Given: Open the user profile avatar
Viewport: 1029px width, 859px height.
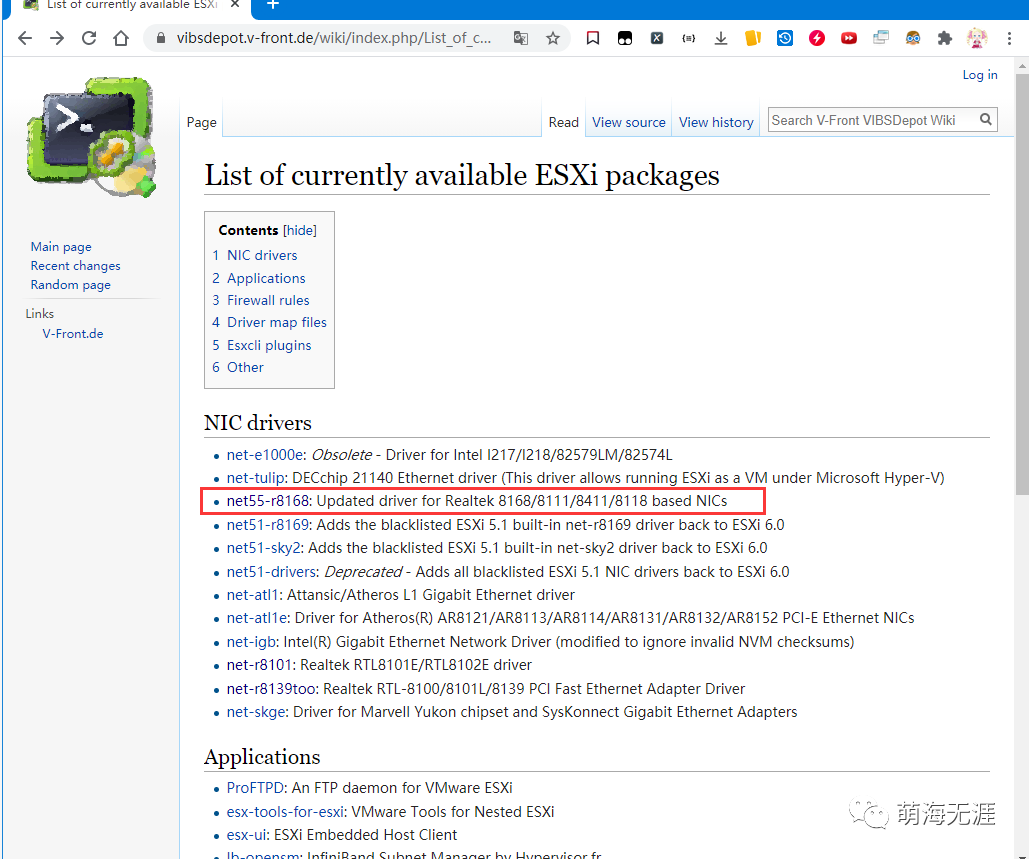Looking at the screenshot, I should [x=976, y=38].
